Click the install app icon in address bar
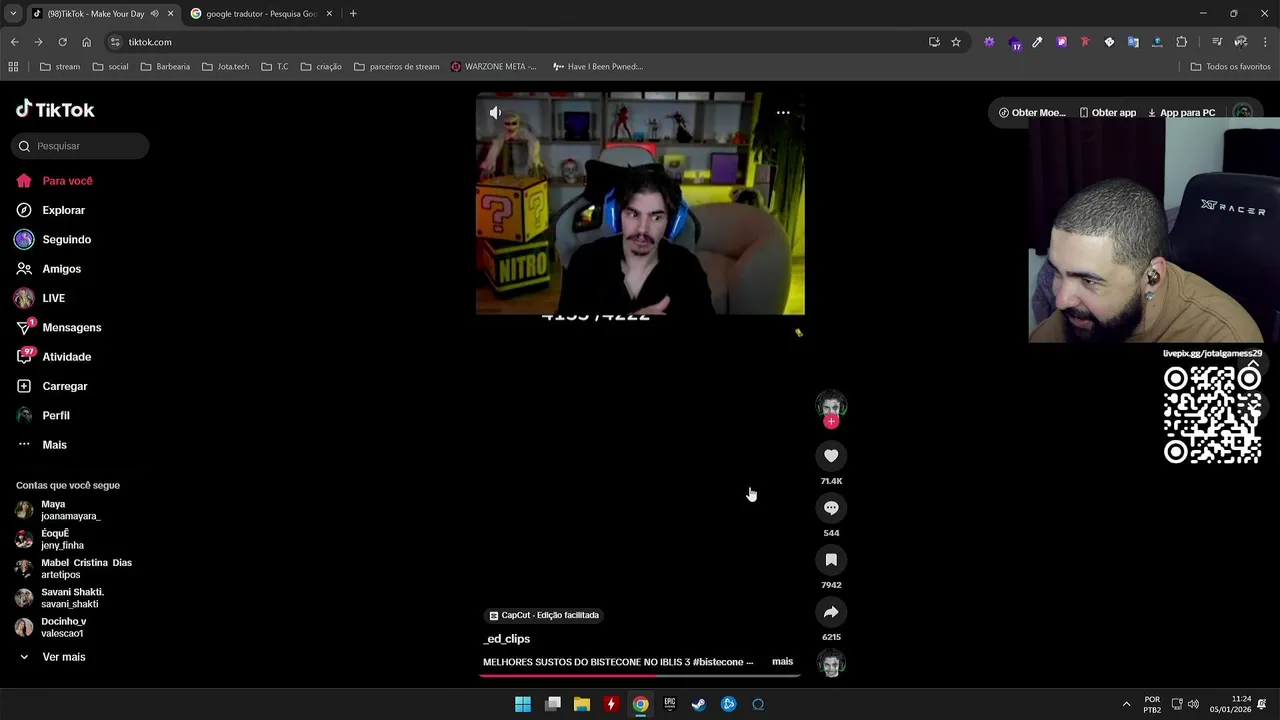This screenshot has width=1280, height=720. 934,42
